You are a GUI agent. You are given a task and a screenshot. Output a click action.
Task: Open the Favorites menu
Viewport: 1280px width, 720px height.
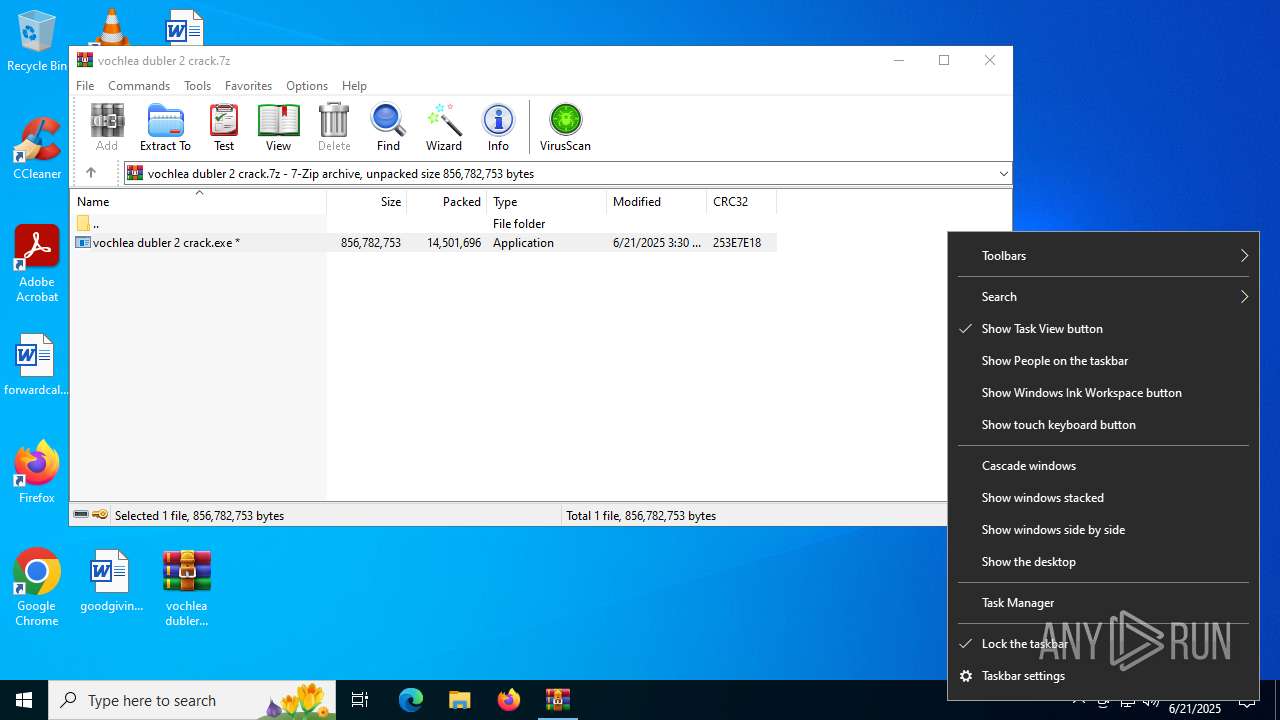point(248,86)
